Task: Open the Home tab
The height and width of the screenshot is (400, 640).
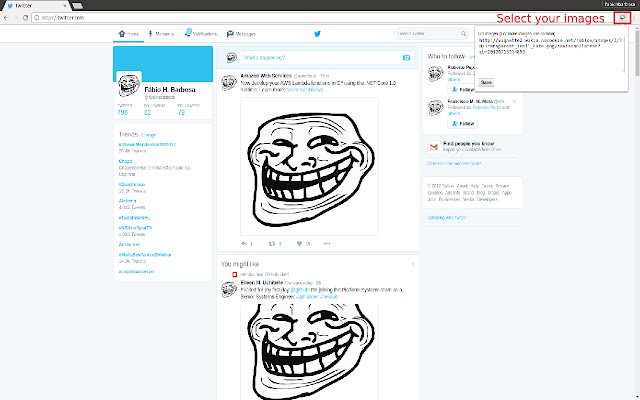Action: click(x=129, y=34)
